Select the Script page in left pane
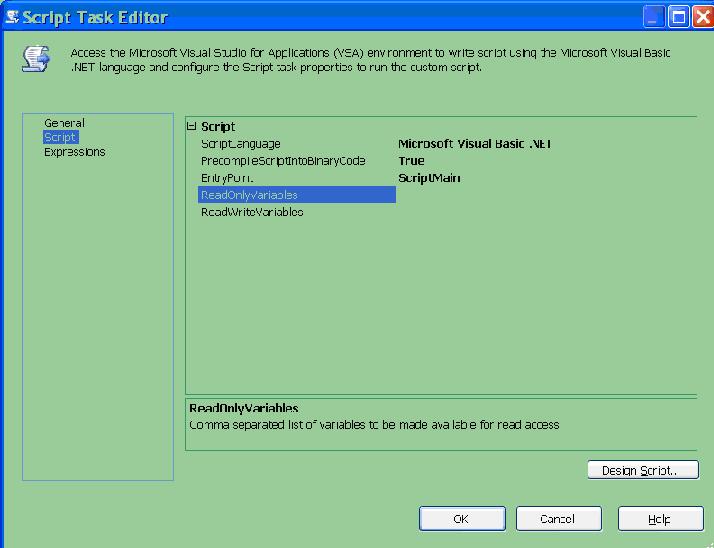This screenshot has height=548, width=714. click(61, 137)
